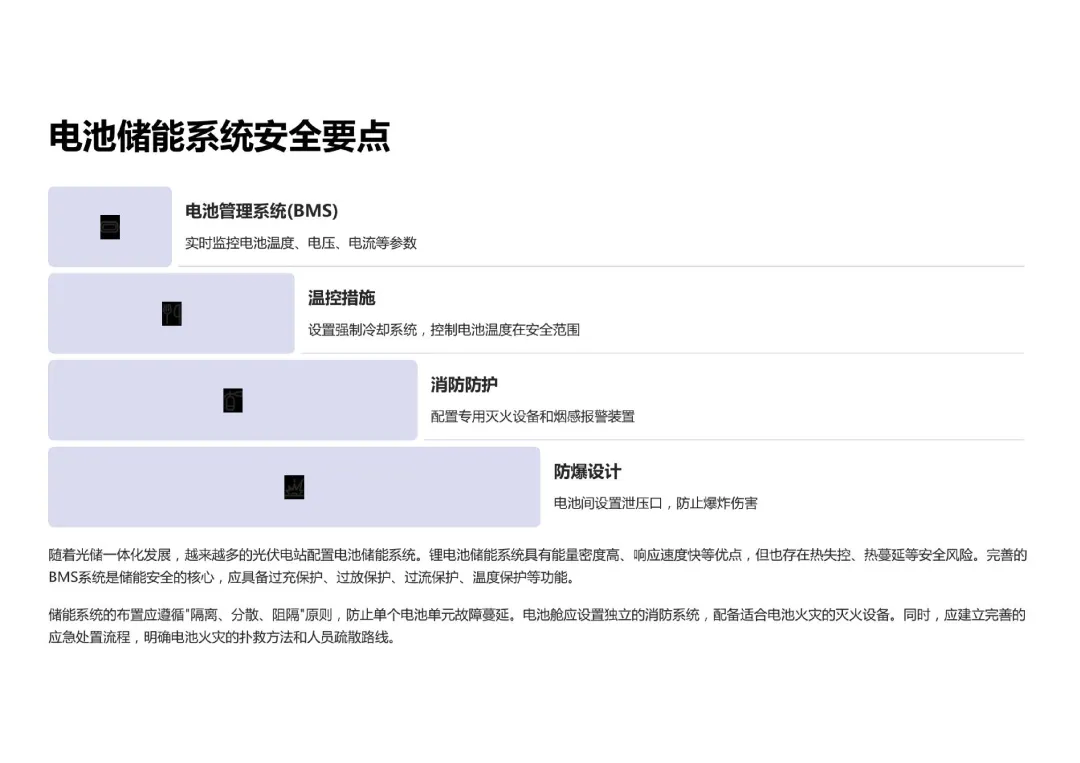Select the heading 温控措施
Screen dimensions: 1080x763
[342, 297]
